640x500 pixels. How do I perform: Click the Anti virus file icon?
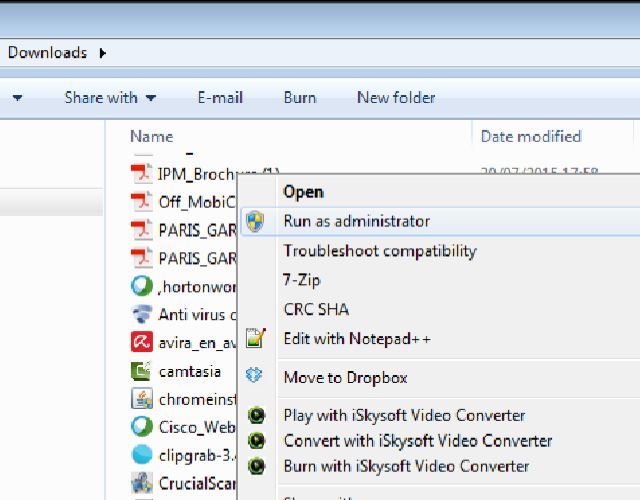pos(142,314)
